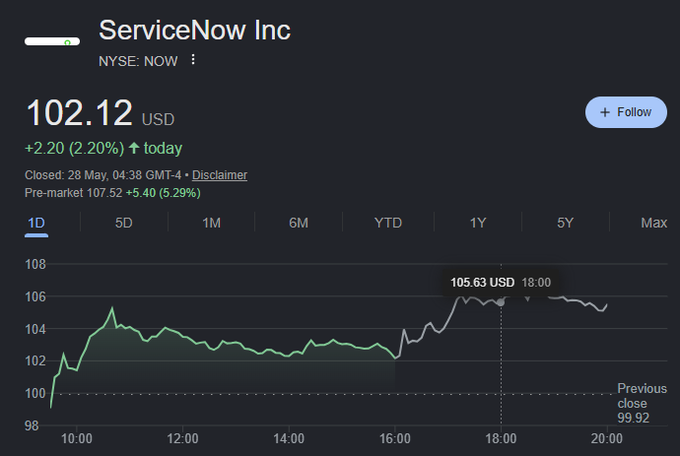680x456 pixels.
Task: Click the 104 price axis label
Action: pos(35,329)
